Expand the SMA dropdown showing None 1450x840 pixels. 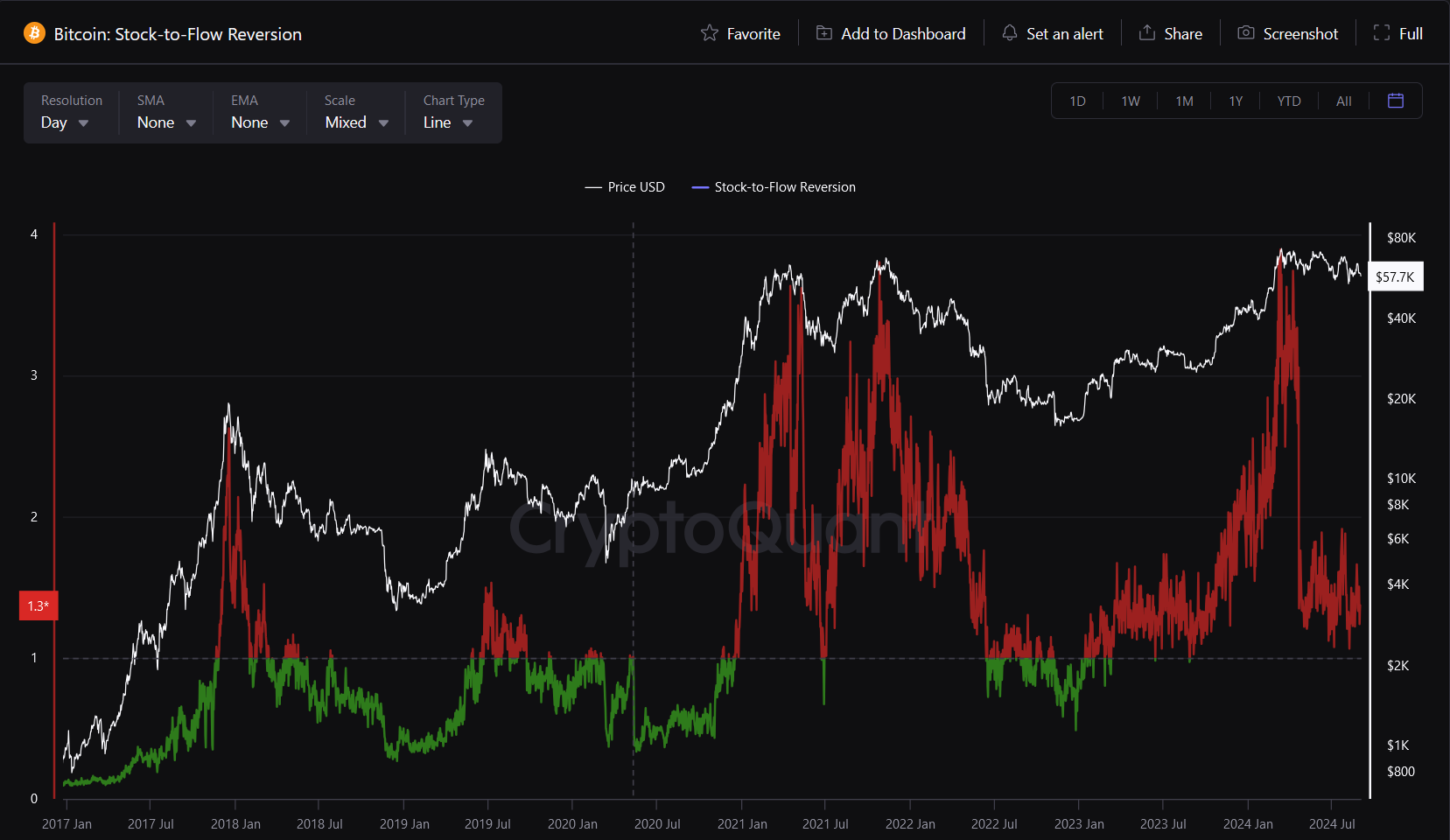click(x=165, y=122)
